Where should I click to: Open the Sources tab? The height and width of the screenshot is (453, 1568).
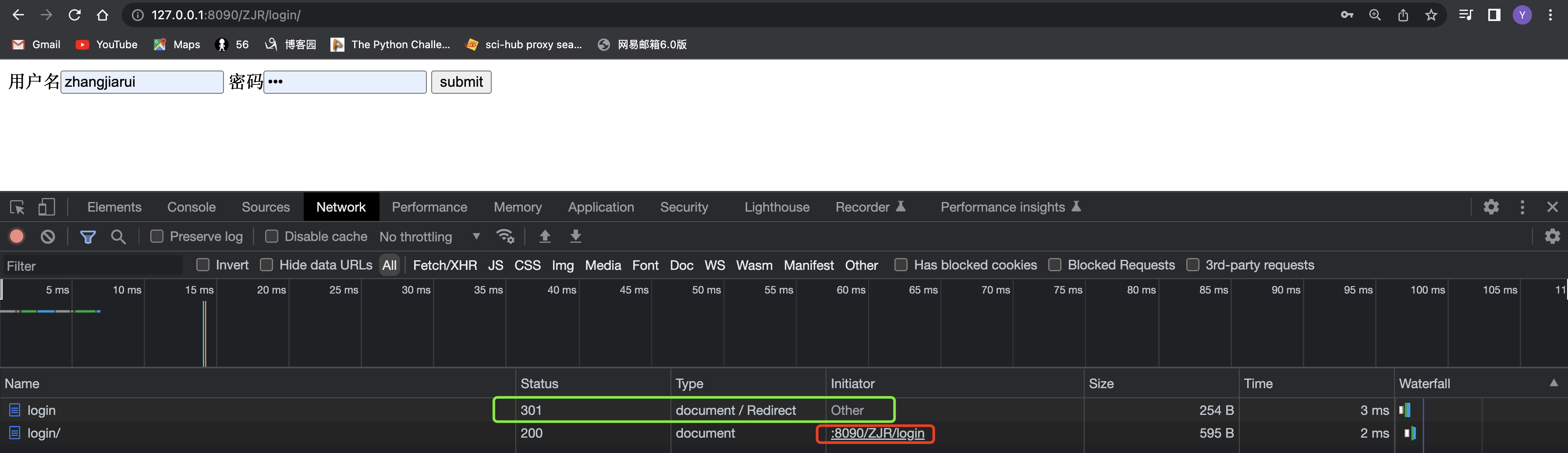pyautogui.click(x=266, y=207)
